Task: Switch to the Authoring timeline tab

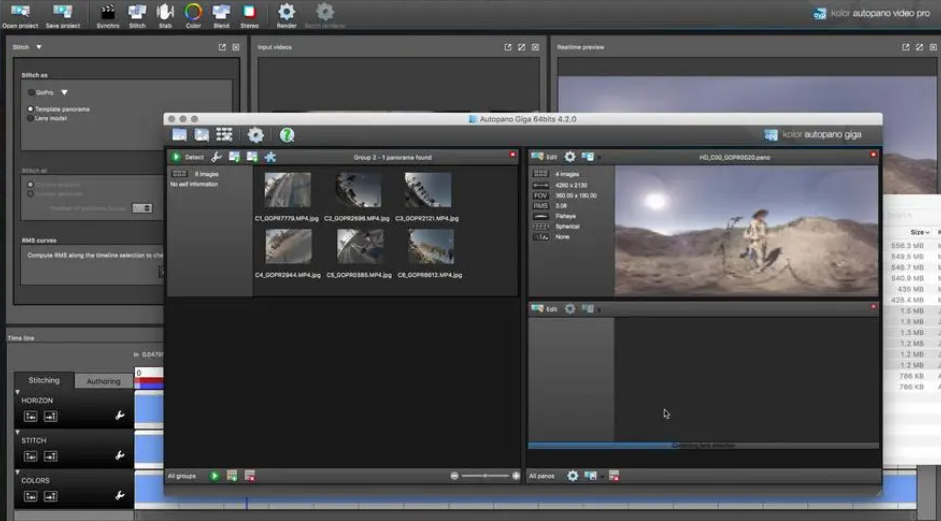Action: pos(103,381)
